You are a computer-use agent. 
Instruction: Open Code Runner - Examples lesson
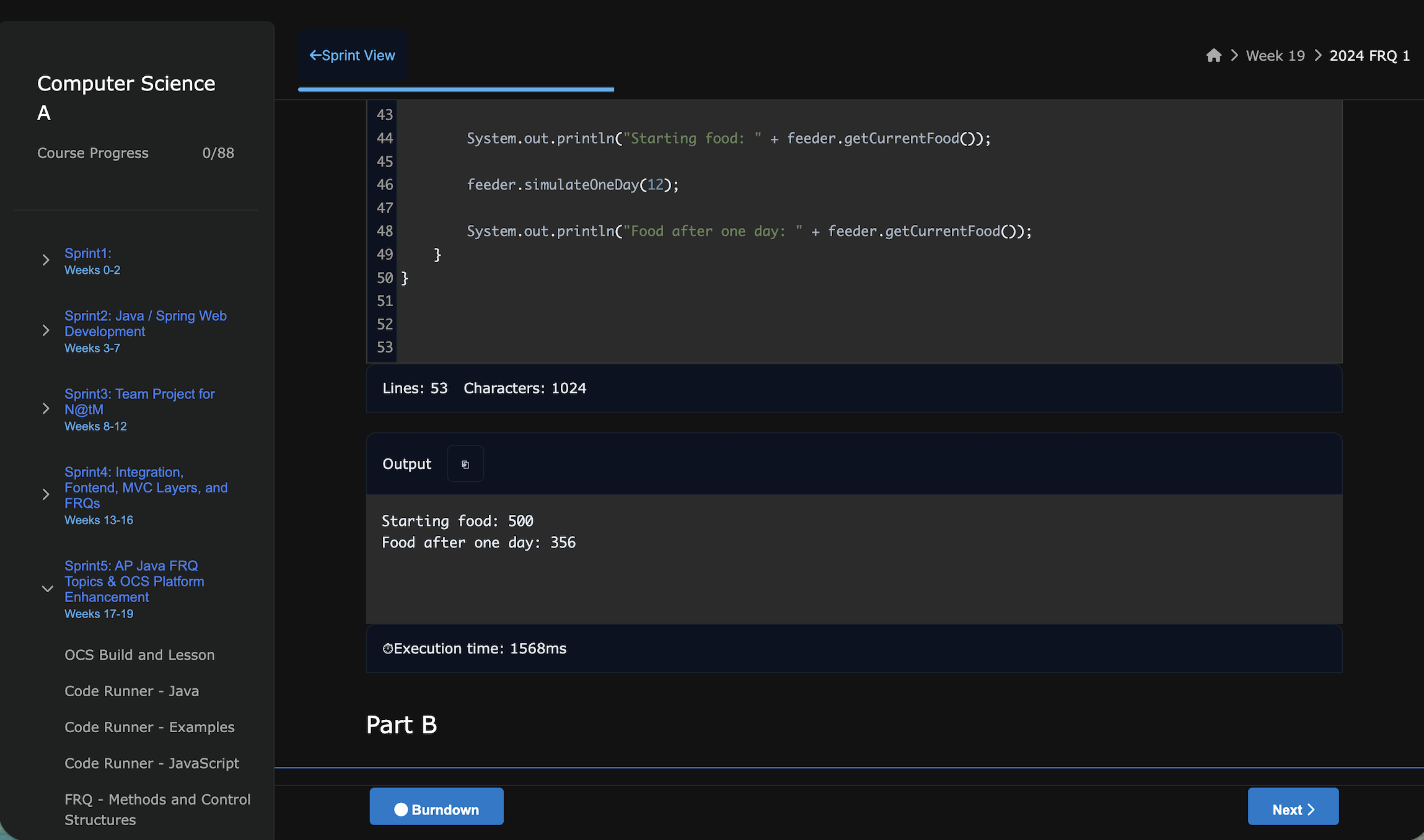tap(149, 727)
